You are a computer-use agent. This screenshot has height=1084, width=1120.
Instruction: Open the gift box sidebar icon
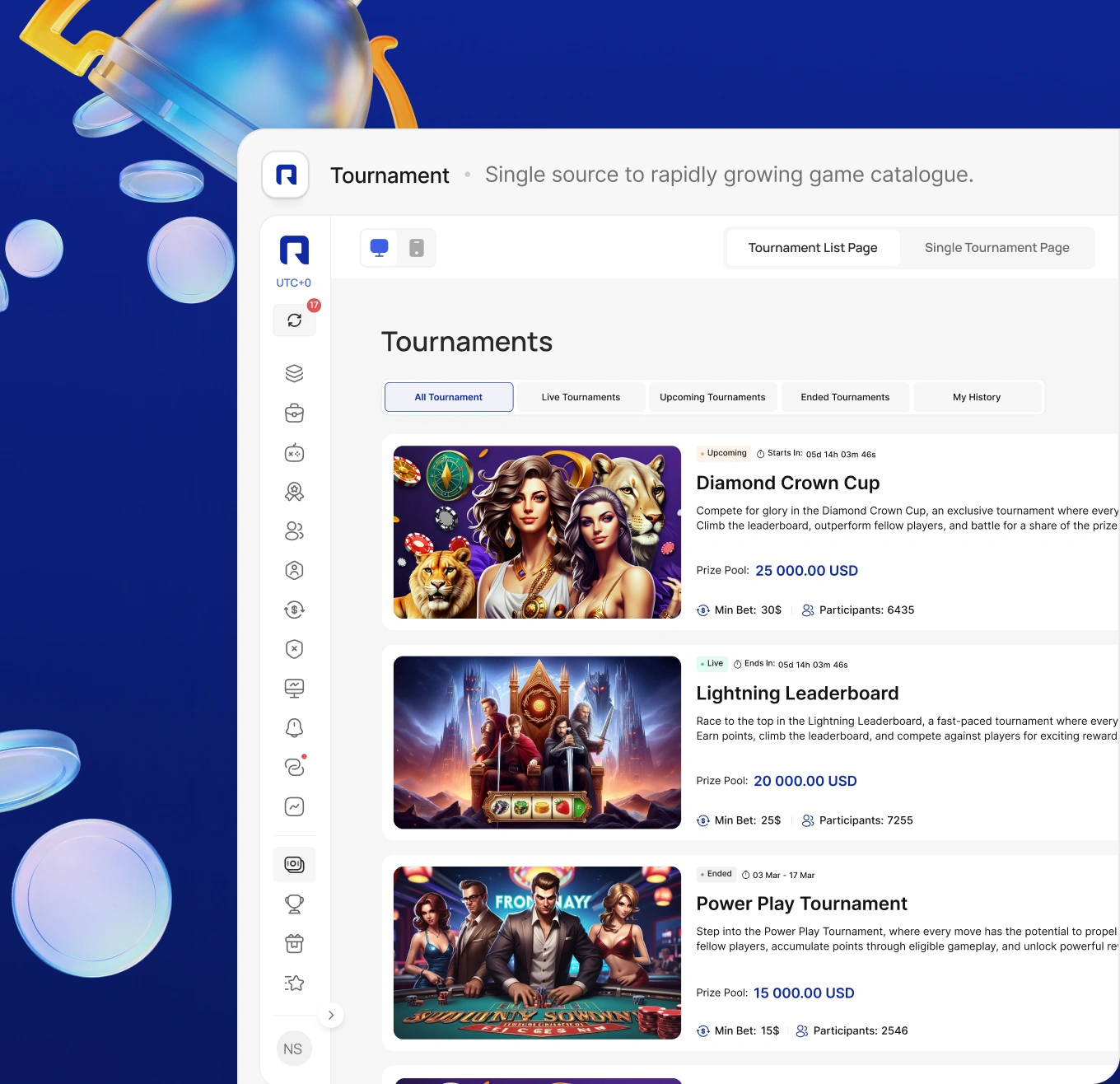[x=294, y=943]
